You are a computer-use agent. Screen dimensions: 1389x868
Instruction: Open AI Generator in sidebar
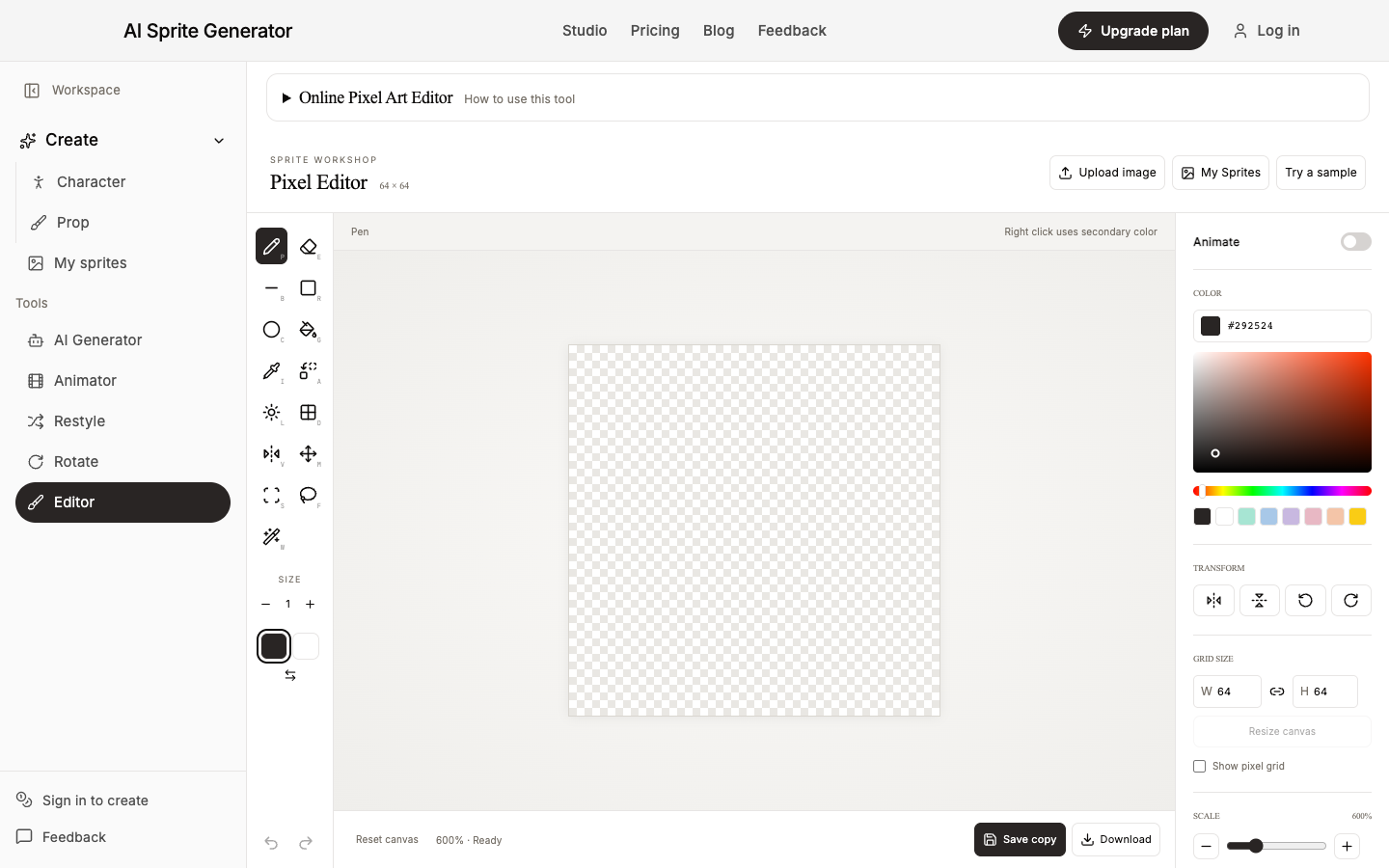tap(123, 340)
